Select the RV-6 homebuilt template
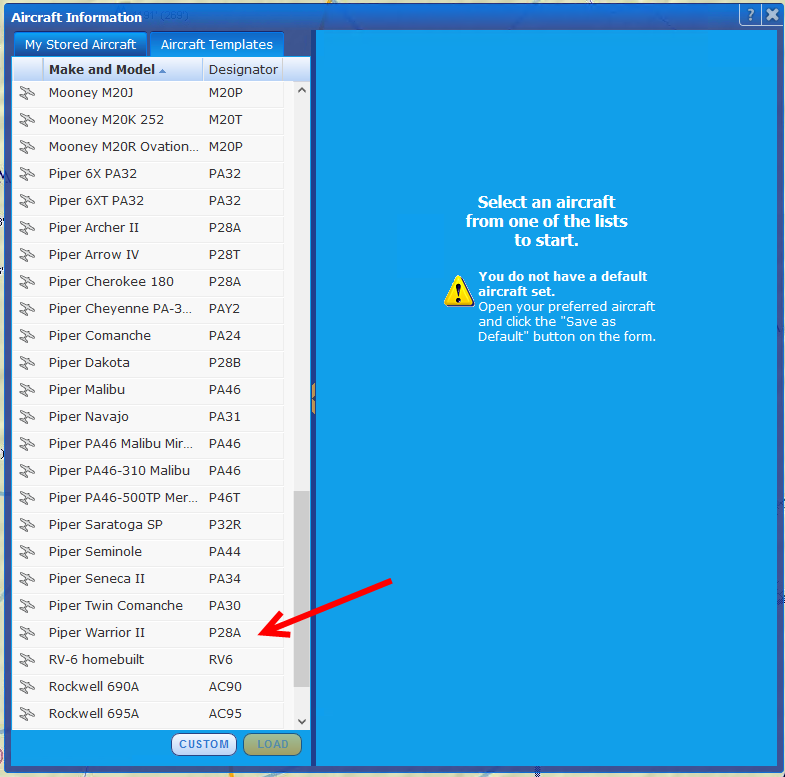The image size is (785, 777). pos(148,660)
